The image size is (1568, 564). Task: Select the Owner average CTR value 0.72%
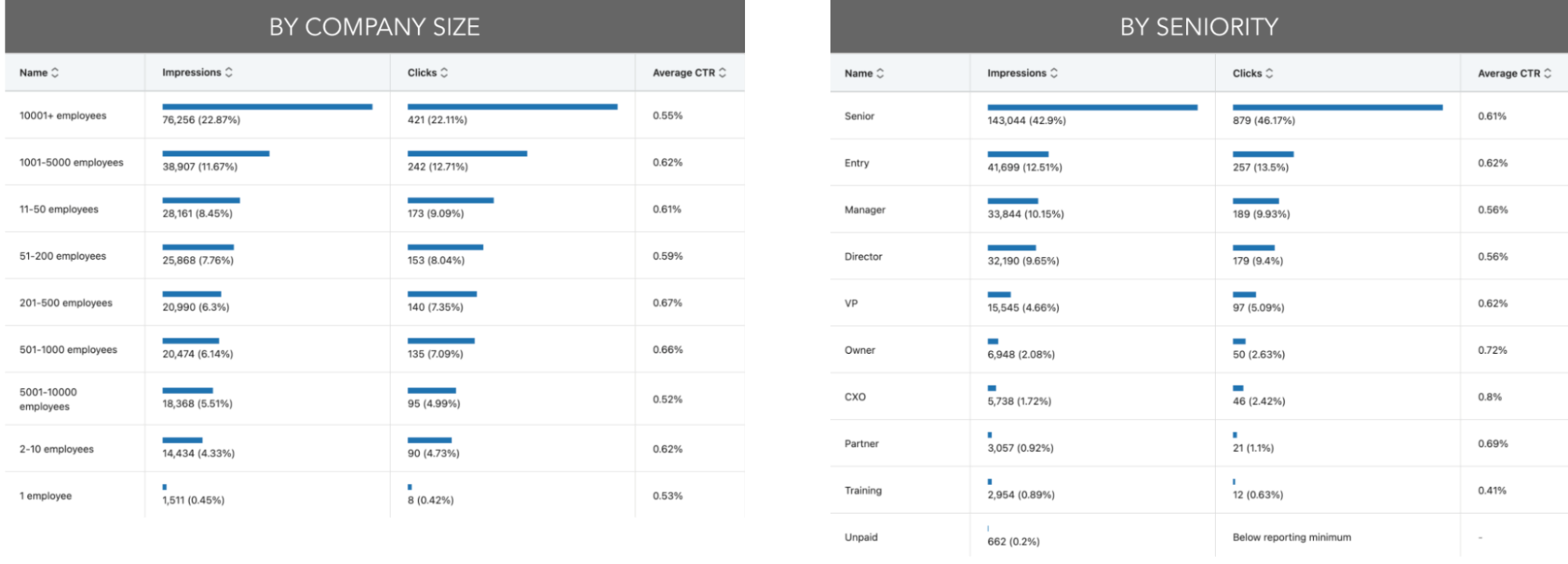point(1492,350)
